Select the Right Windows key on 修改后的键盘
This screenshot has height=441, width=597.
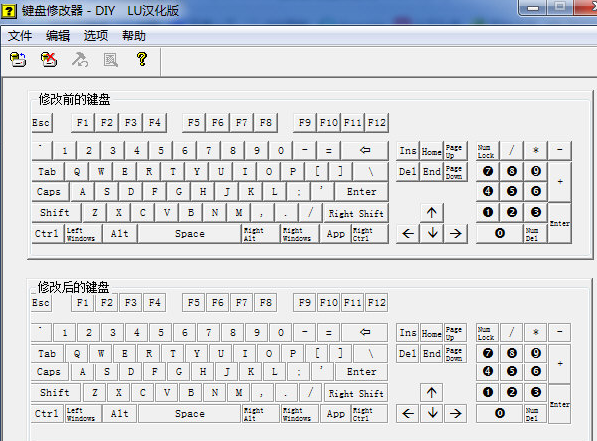[x=300, y=414]
